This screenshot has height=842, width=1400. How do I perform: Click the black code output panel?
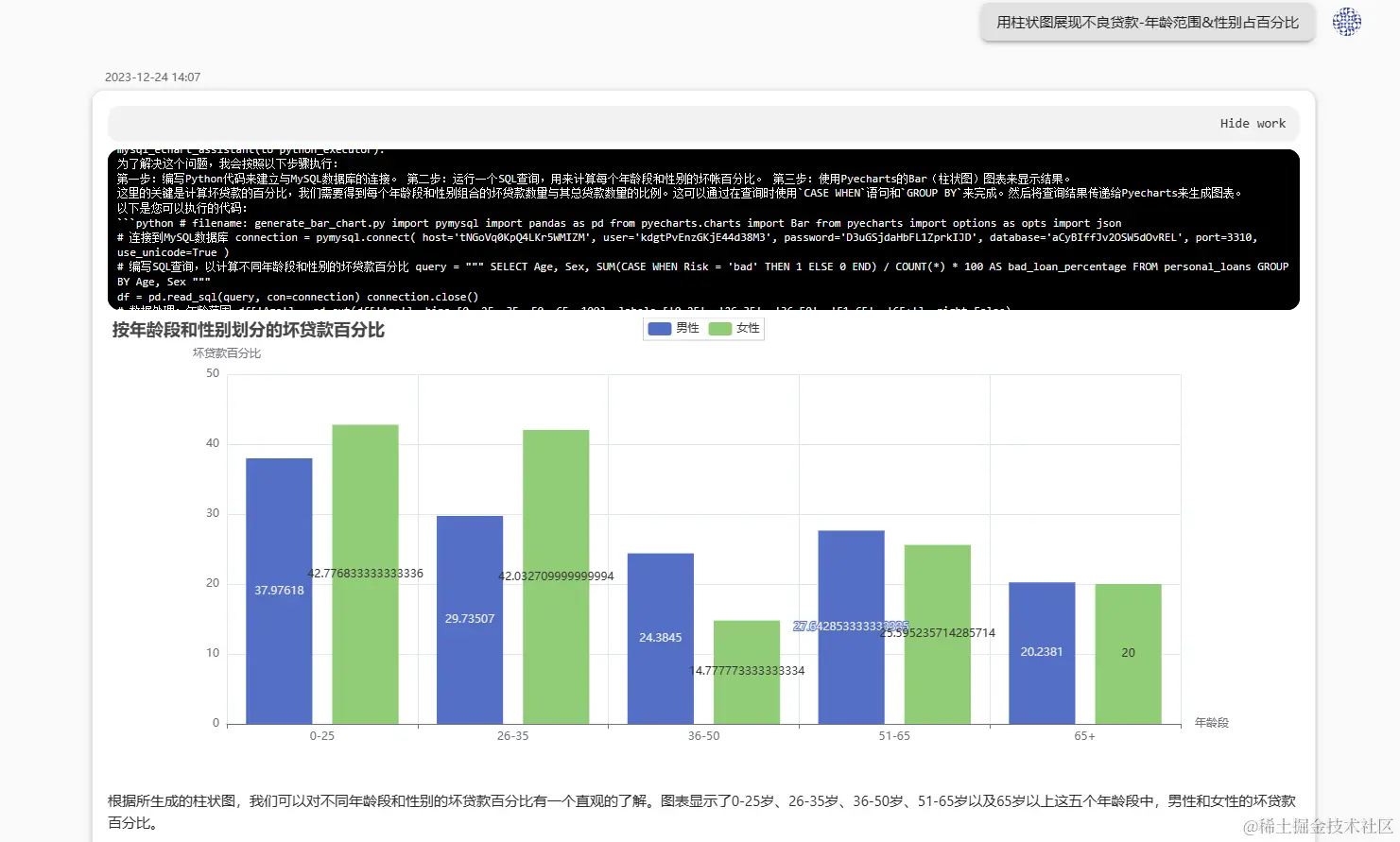pyautogui.click(x=703, y=230)
